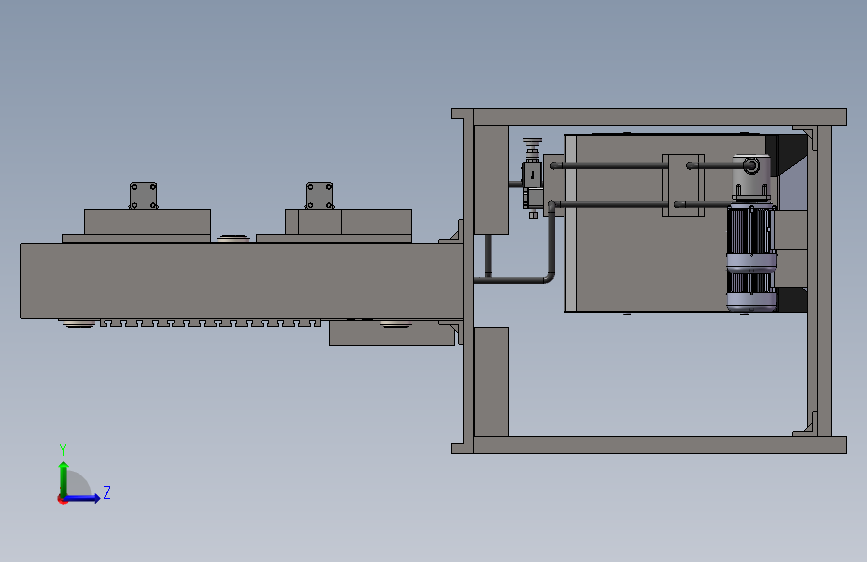Viewport: 867px width, 562px height.
Task: Click the blue Z axis arrow of the triad
Action: point(83,498)
